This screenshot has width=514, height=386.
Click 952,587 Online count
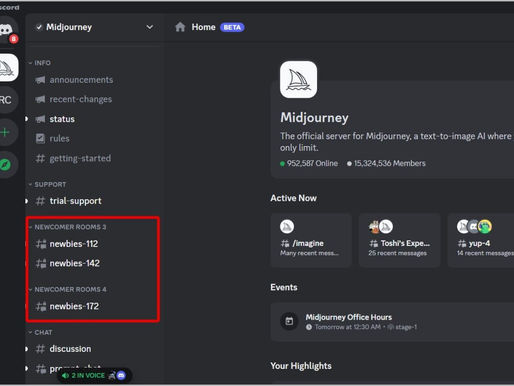click(309, 163)
